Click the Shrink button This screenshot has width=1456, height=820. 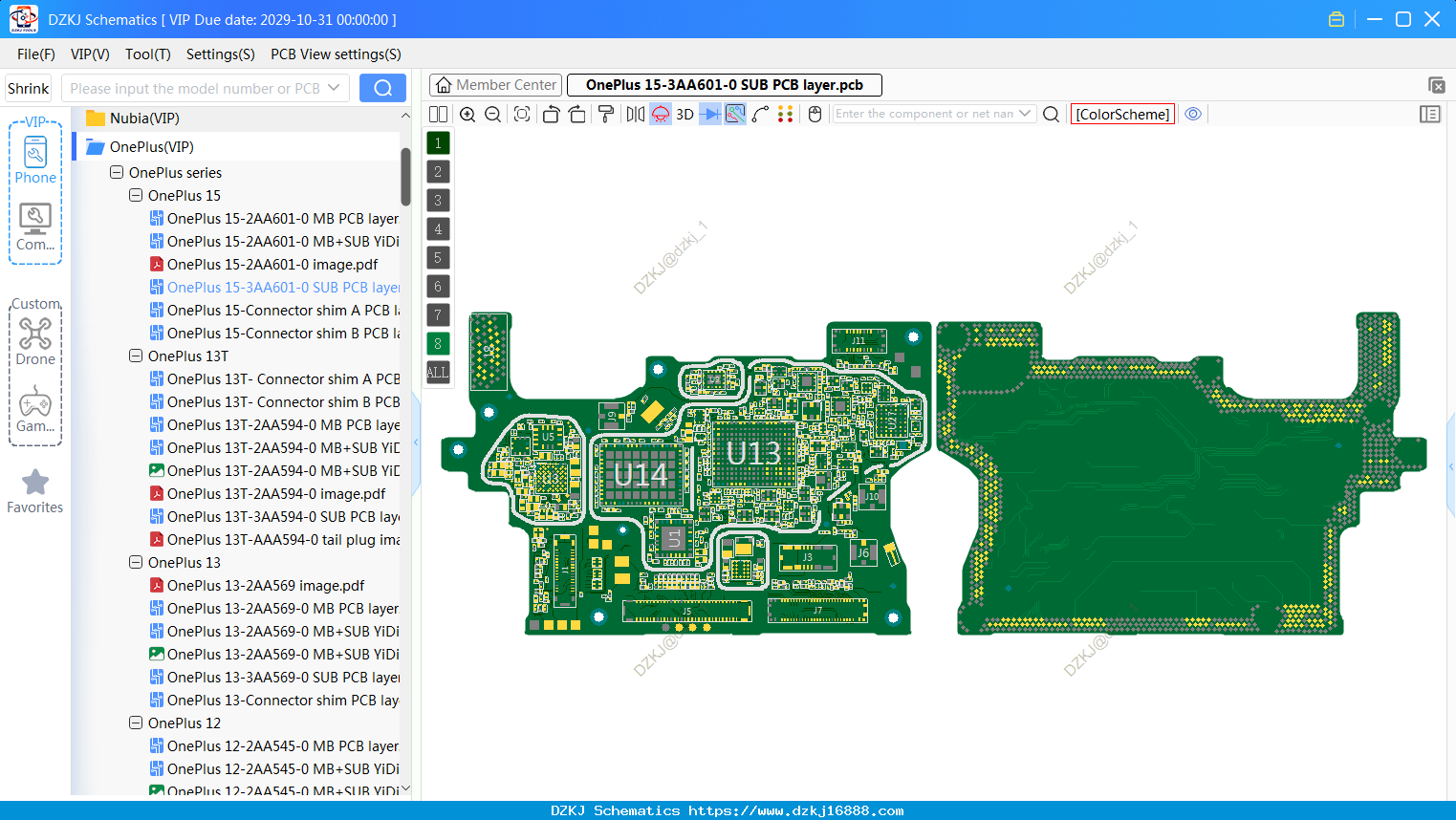[28, 88]
